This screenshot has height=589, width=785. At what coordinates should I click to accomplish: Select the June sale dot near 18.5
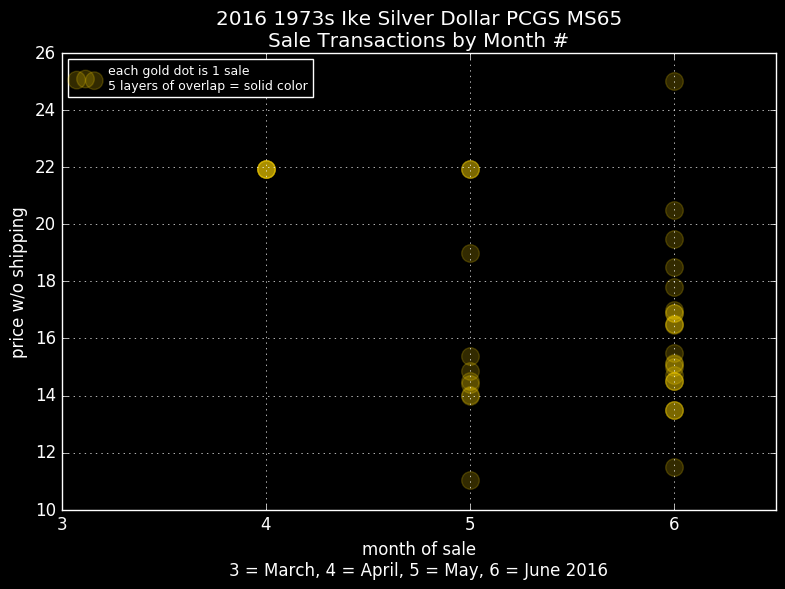[674, 267]
